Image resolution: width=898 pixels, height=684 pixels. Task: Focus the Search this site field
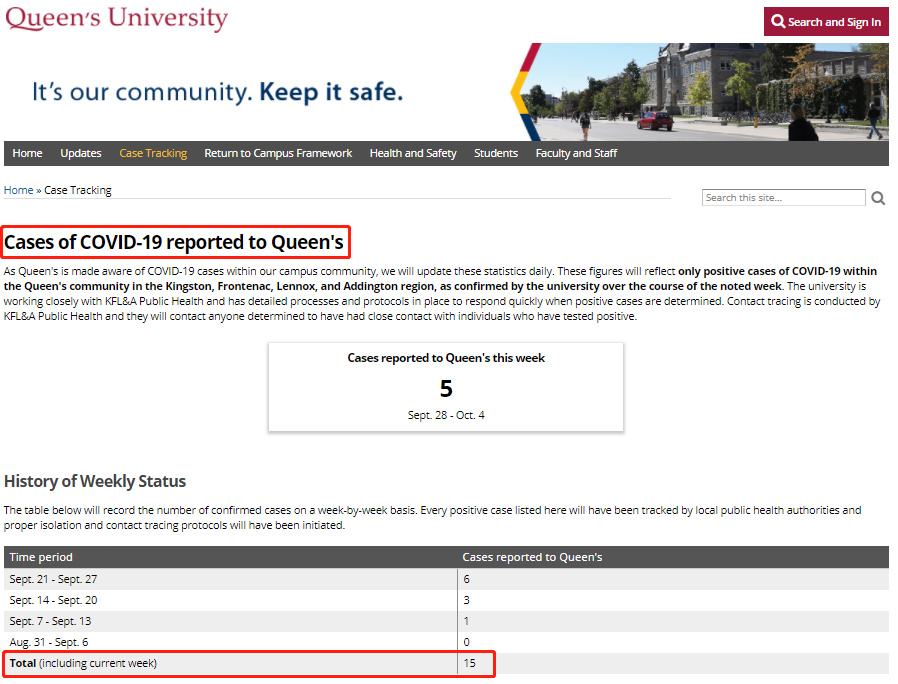pos(783,198)
